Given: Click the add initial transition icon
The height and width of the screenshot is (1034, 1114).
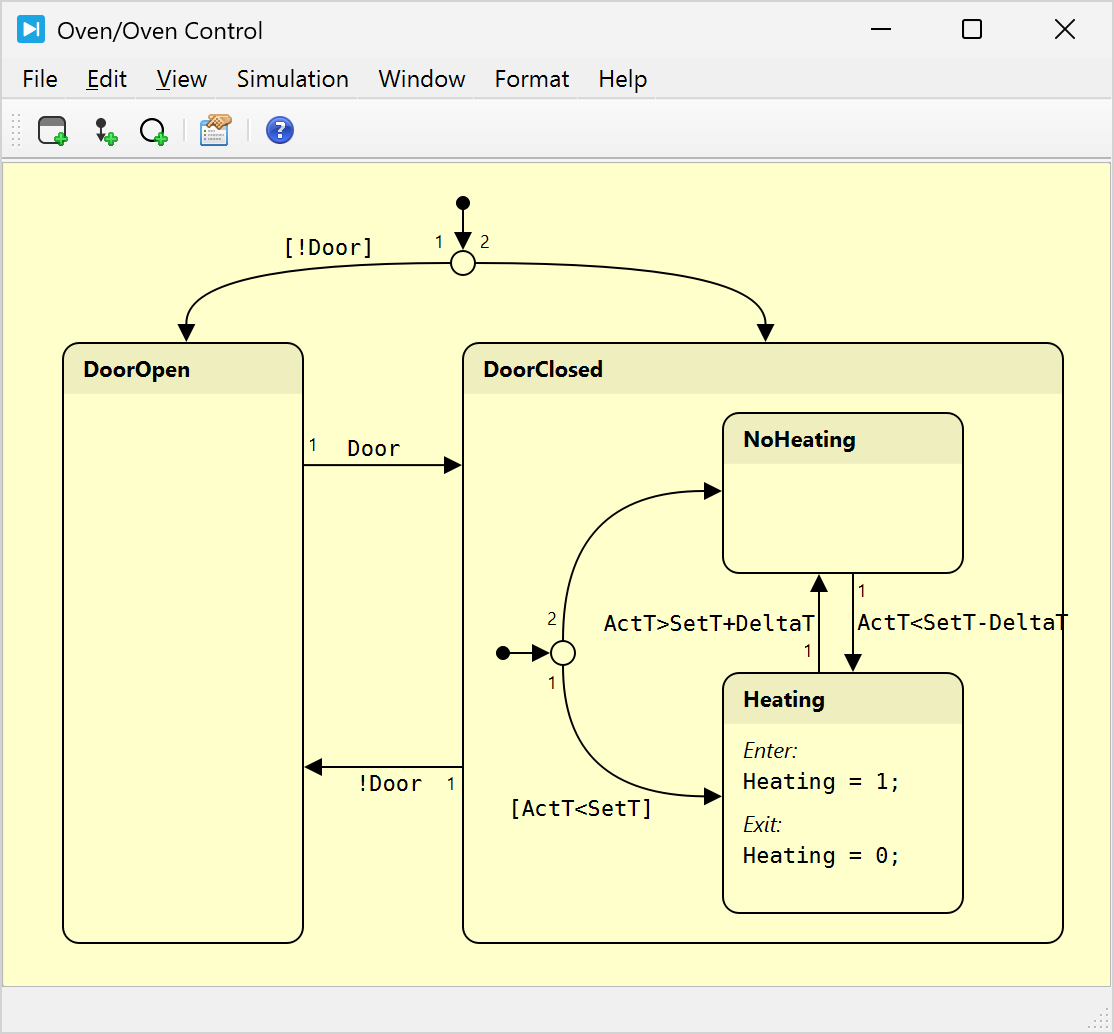Looking at the screenshot, I should (x=105, y=131).
